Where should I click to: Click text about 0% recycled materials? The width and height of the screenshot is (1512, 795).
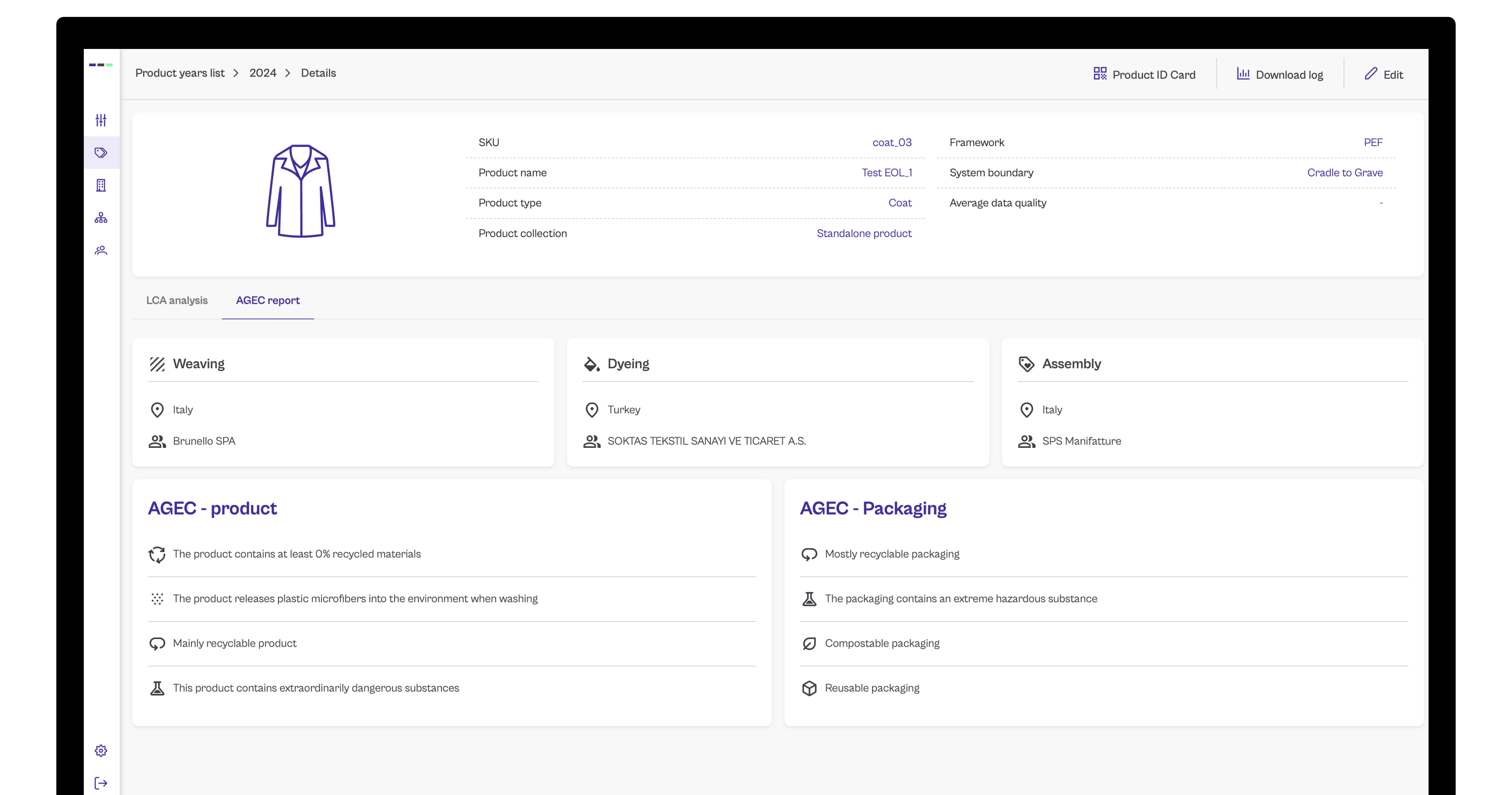click(x=296, y=554)
